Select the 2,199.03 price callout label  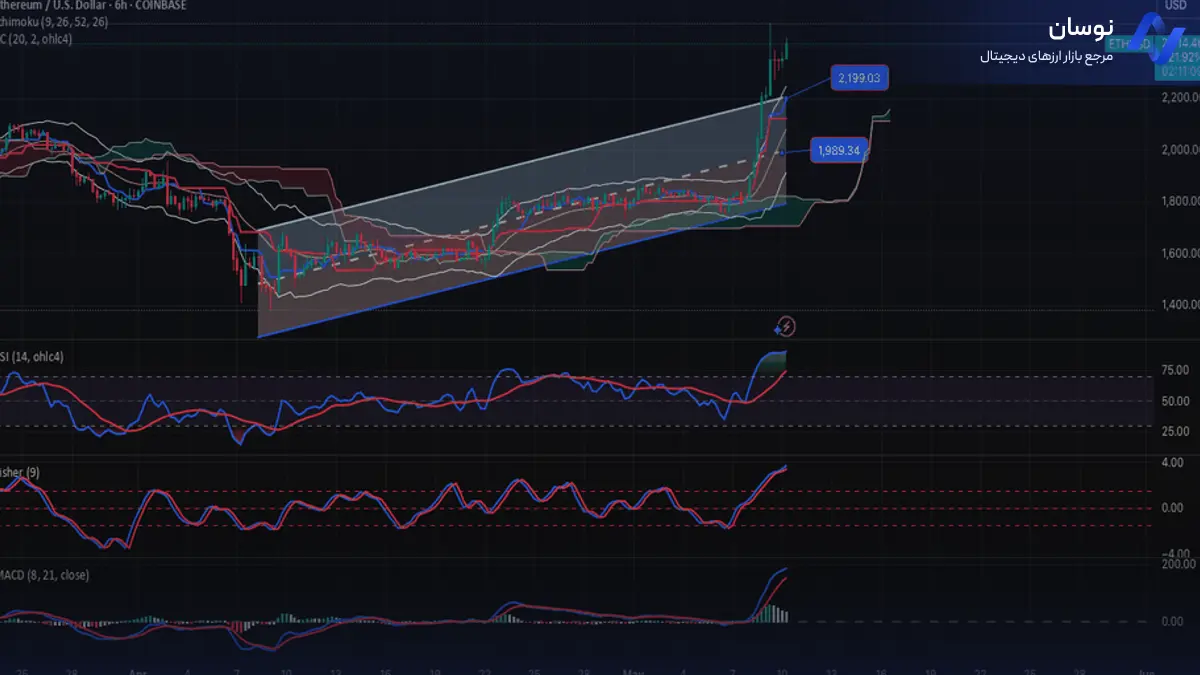859,77
